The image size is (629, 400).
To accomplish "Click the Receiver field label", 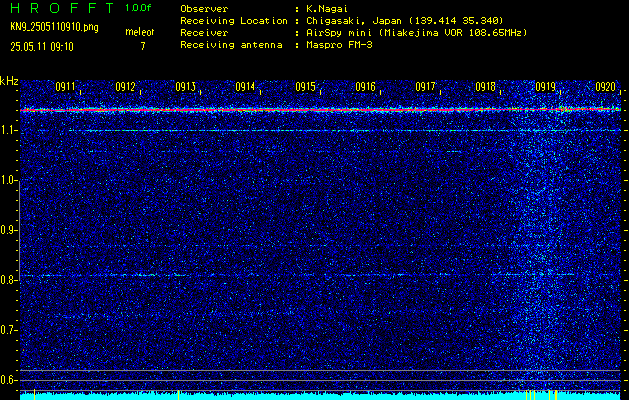I will coord(204,32).
